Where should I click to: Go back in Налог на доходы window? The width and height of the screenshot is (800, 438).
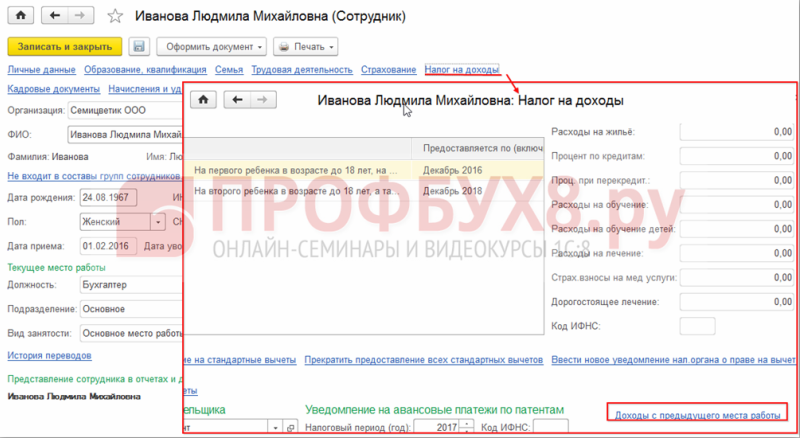pos(237,100)
